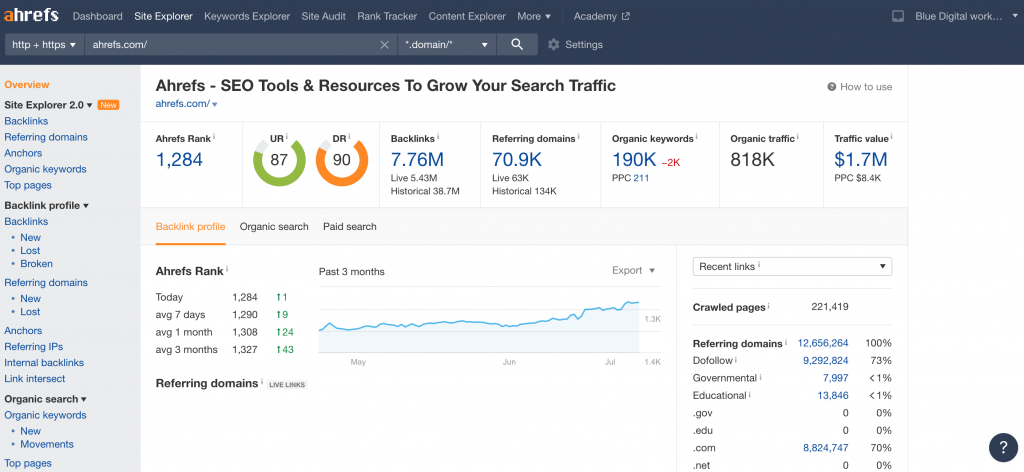Open Movements under Organic keywords
This screenshot has height=472, width=1024.
pos(47,444)
